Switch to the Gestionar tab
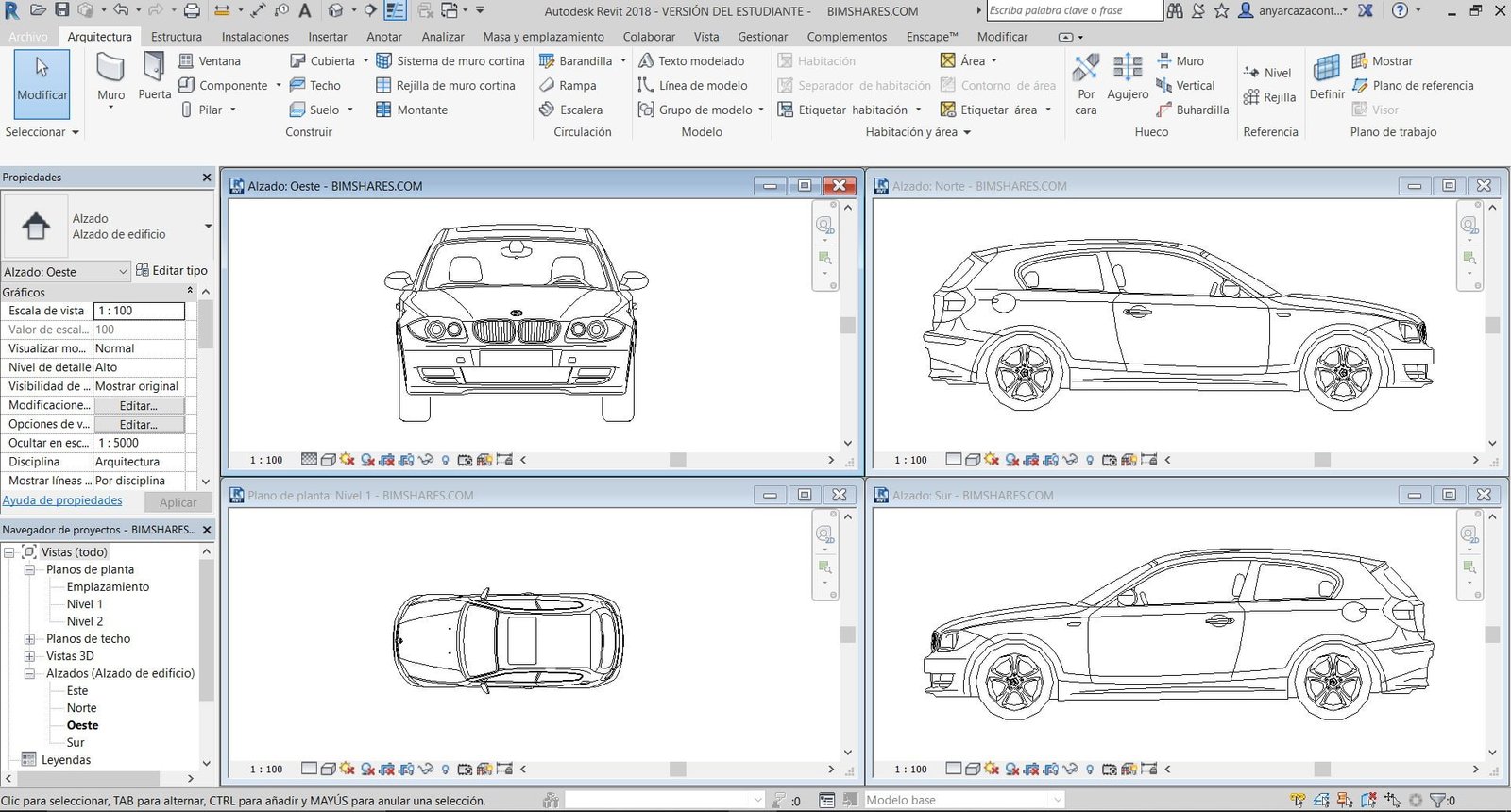1511x812 pixels. (x=762, y=37)
